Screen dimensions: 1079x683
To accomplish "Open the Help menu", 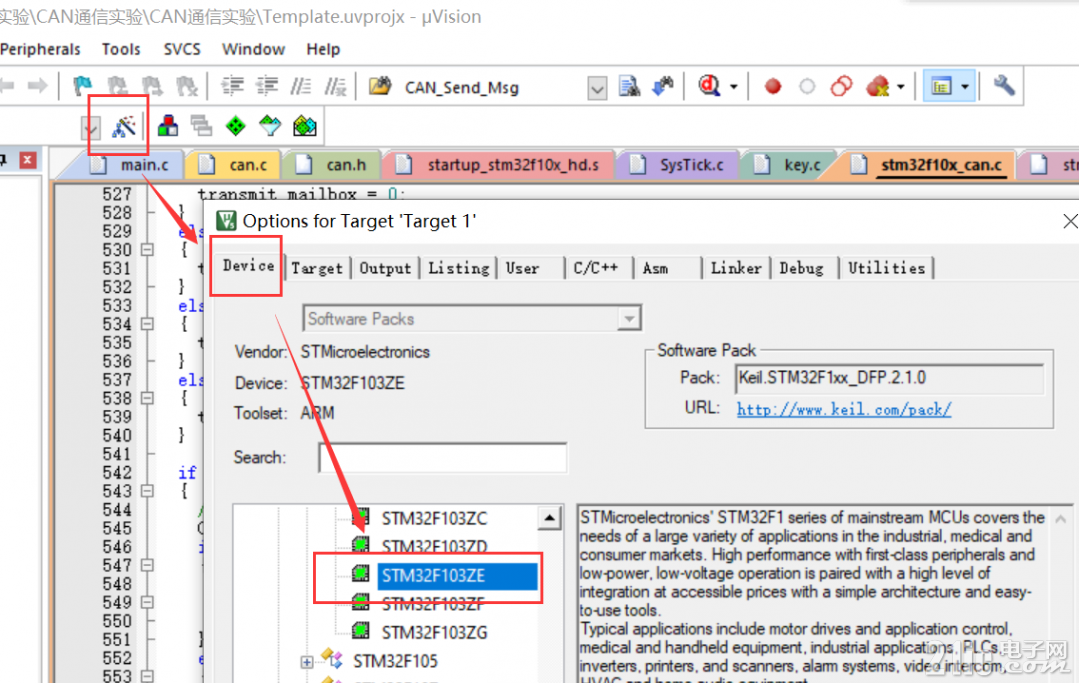I will click(x=323, y=50).
